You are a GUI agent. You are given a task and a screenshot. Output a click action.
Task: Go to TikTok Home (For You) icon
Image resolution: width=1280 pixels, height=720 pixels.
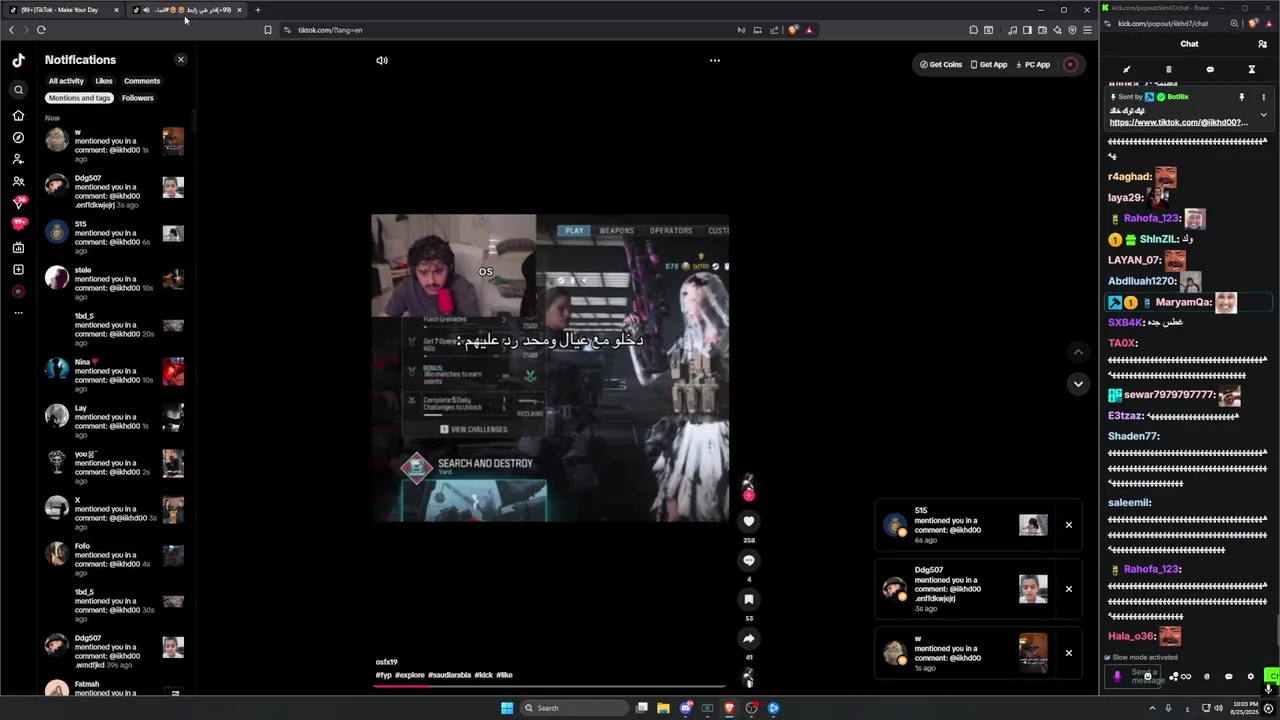pos(18,115)
